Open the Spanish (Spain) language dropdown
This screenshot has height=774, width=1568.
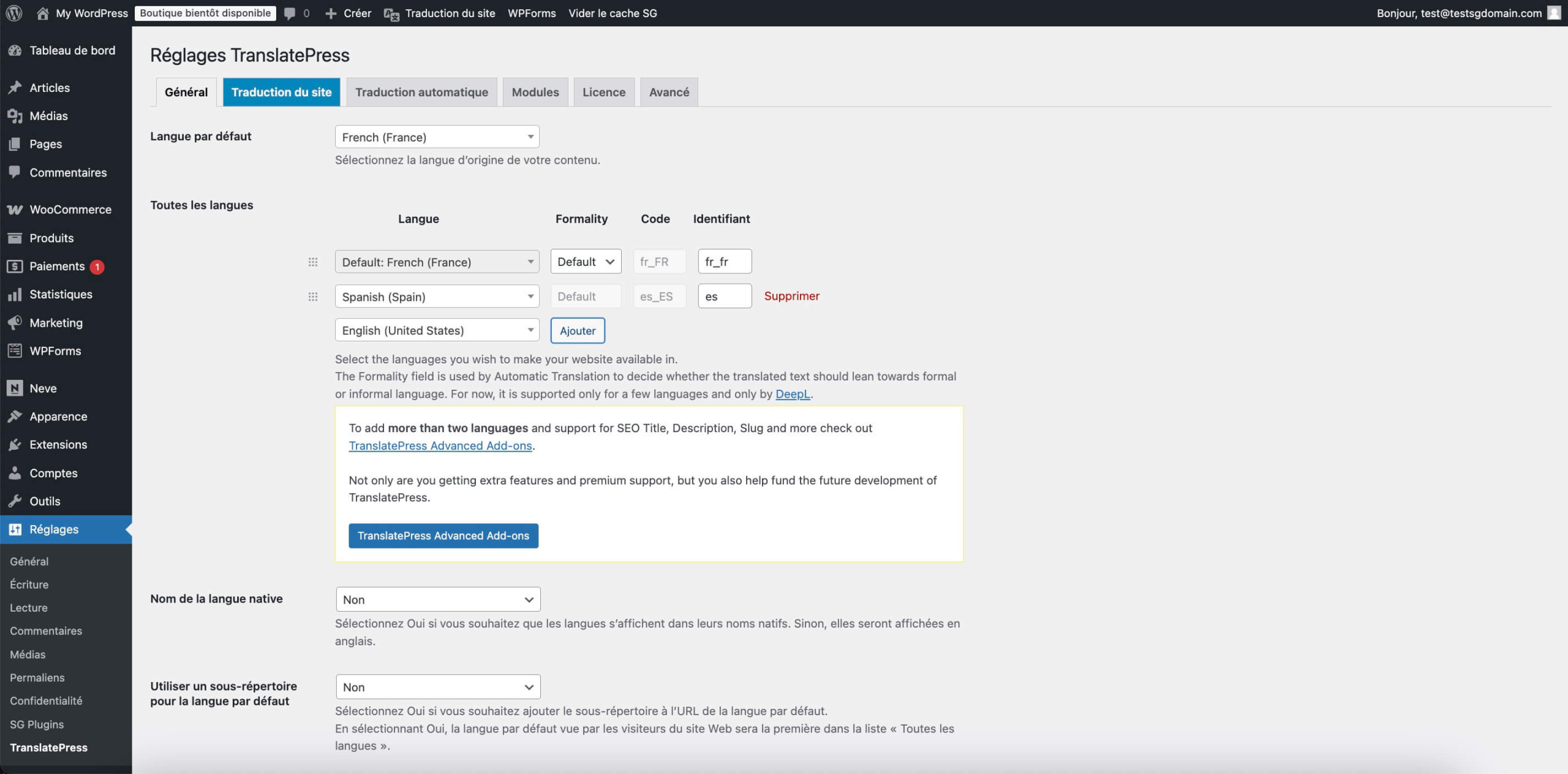pyautogui.click(x=437, y=297)
